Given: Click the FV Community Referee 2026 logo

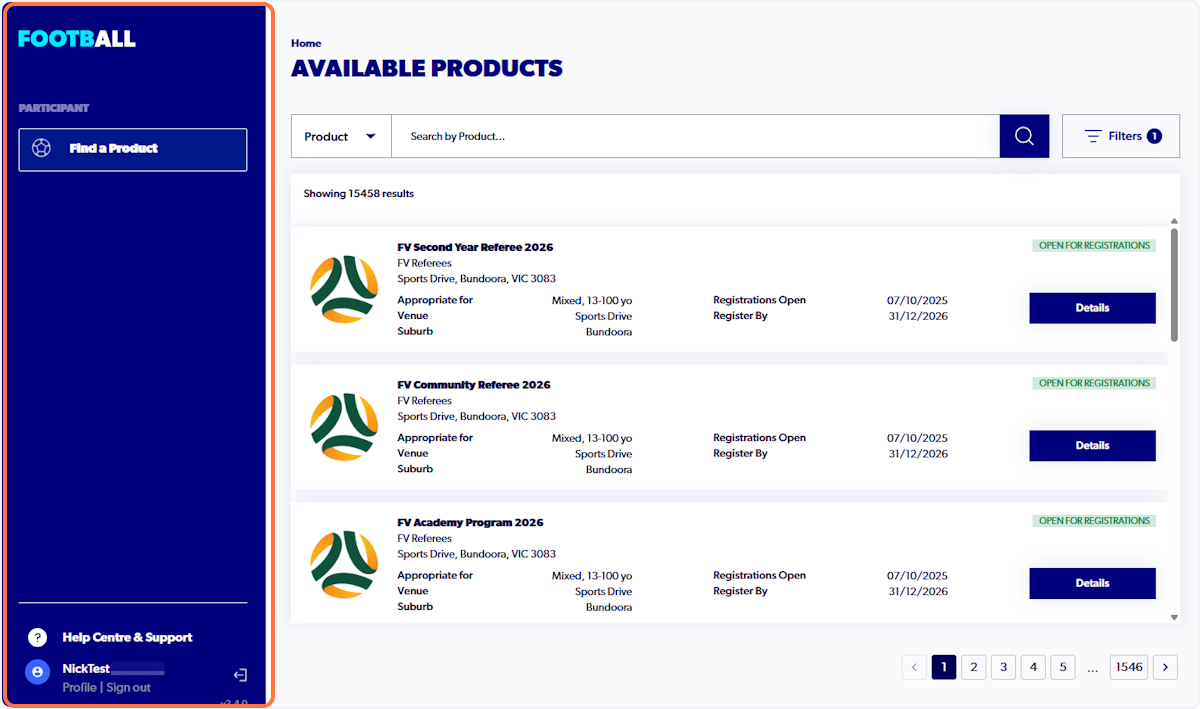Looking at the screenshot, I should coord(344,427).
